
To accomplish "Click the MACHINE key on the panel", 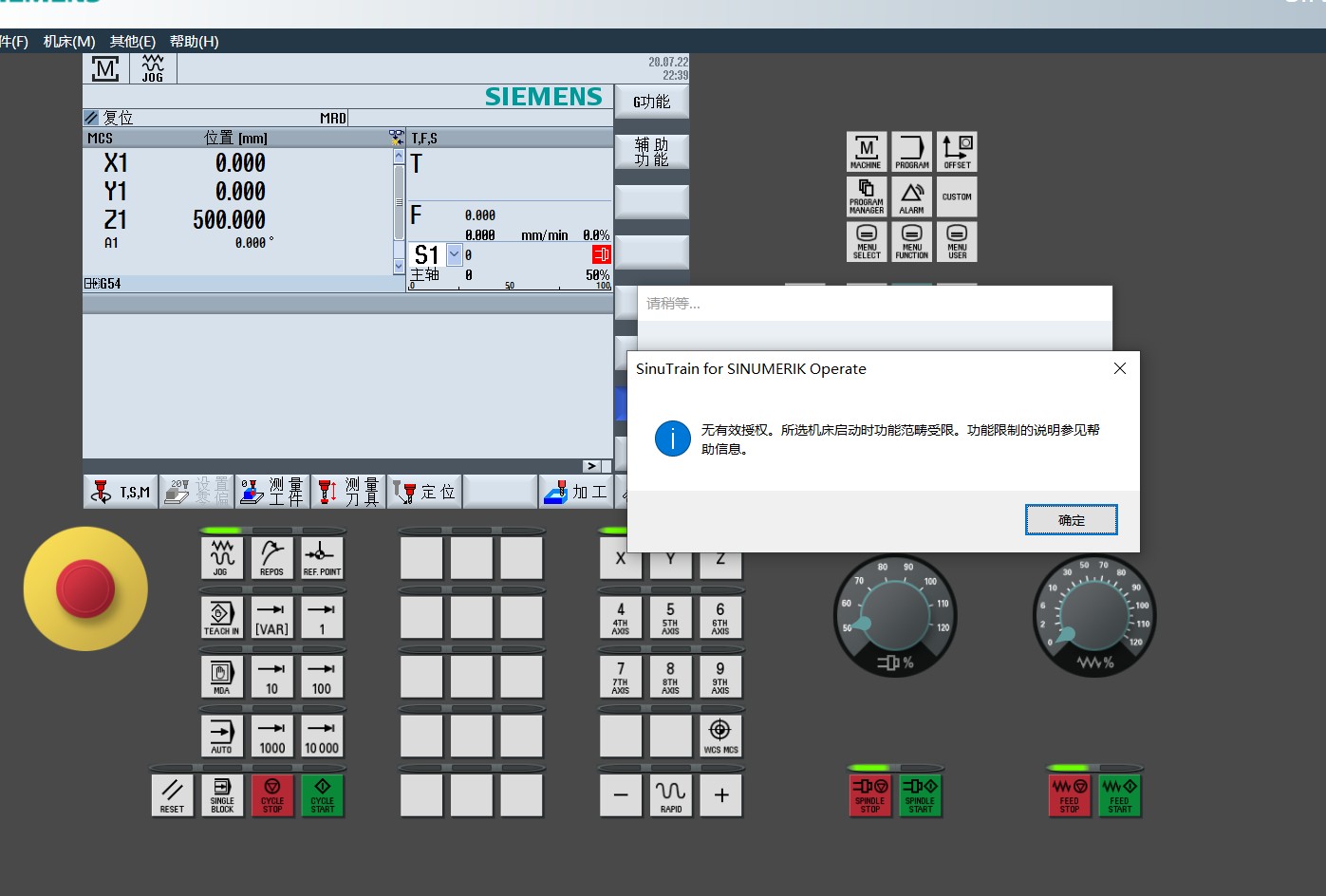I will click(866, 152).
